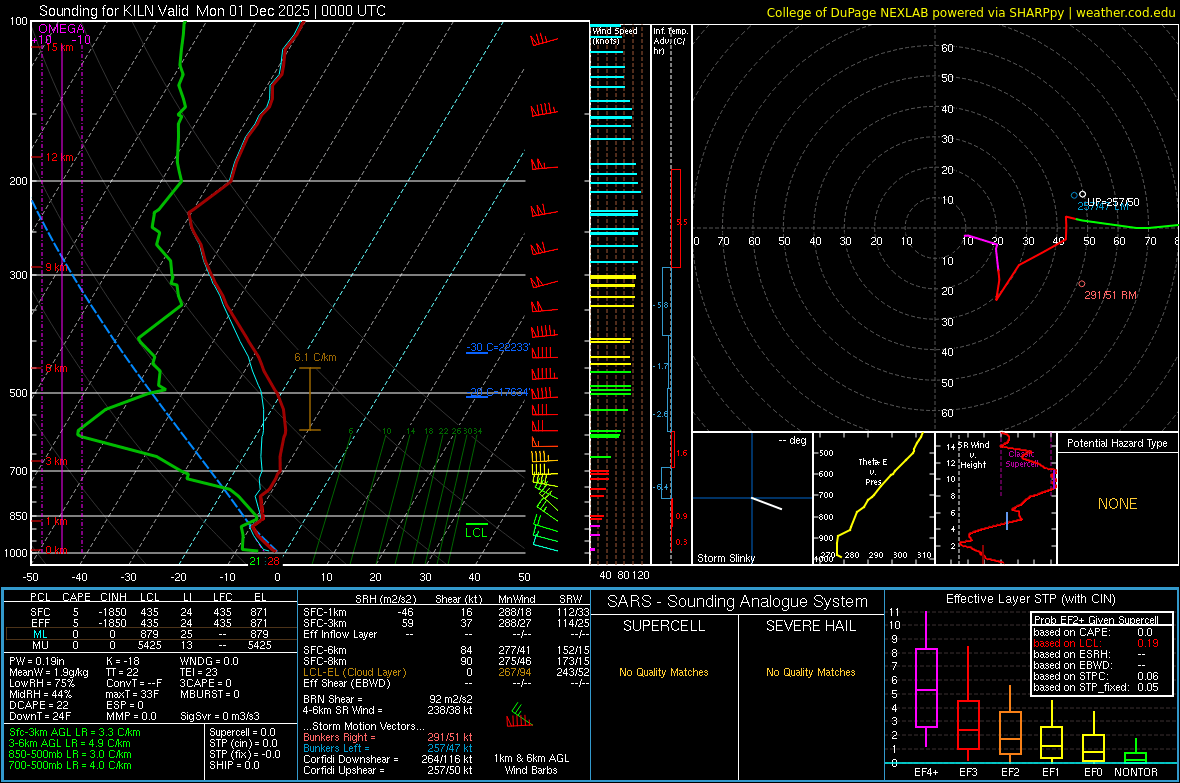Screen dimensions: 1180x783
Task: Click the 'K = -18' index value
Action: click(x=123, y=661)
